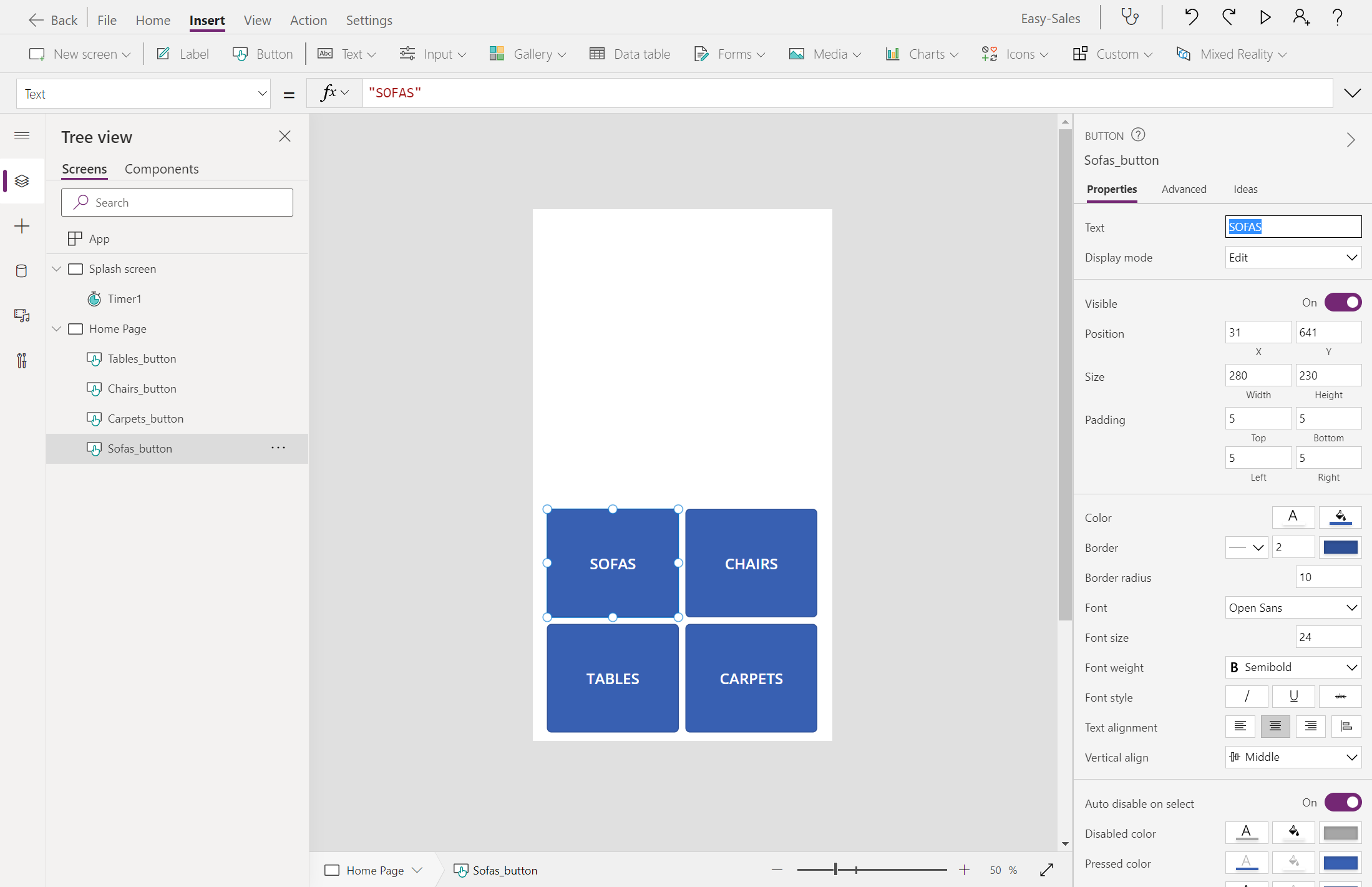Fit canvas to window with expand icon
The height and width of the screenshot is (887, 1372).
pyautogui.click(x=1046, y=870)
